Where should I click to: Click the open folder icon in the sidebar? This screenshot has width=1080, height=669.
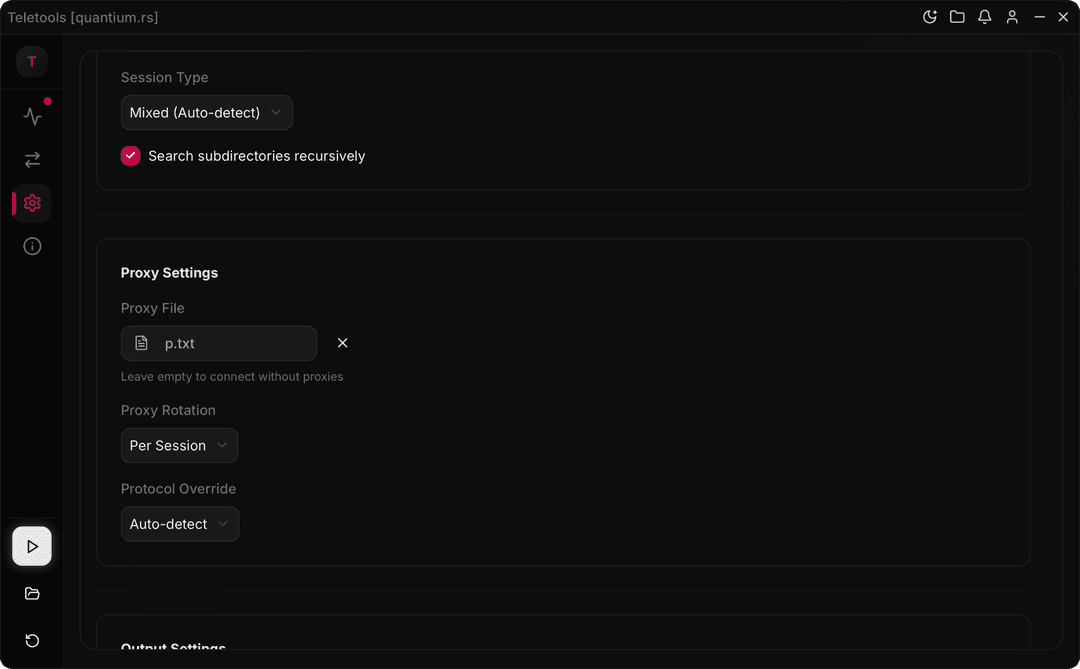coord(32,593)
